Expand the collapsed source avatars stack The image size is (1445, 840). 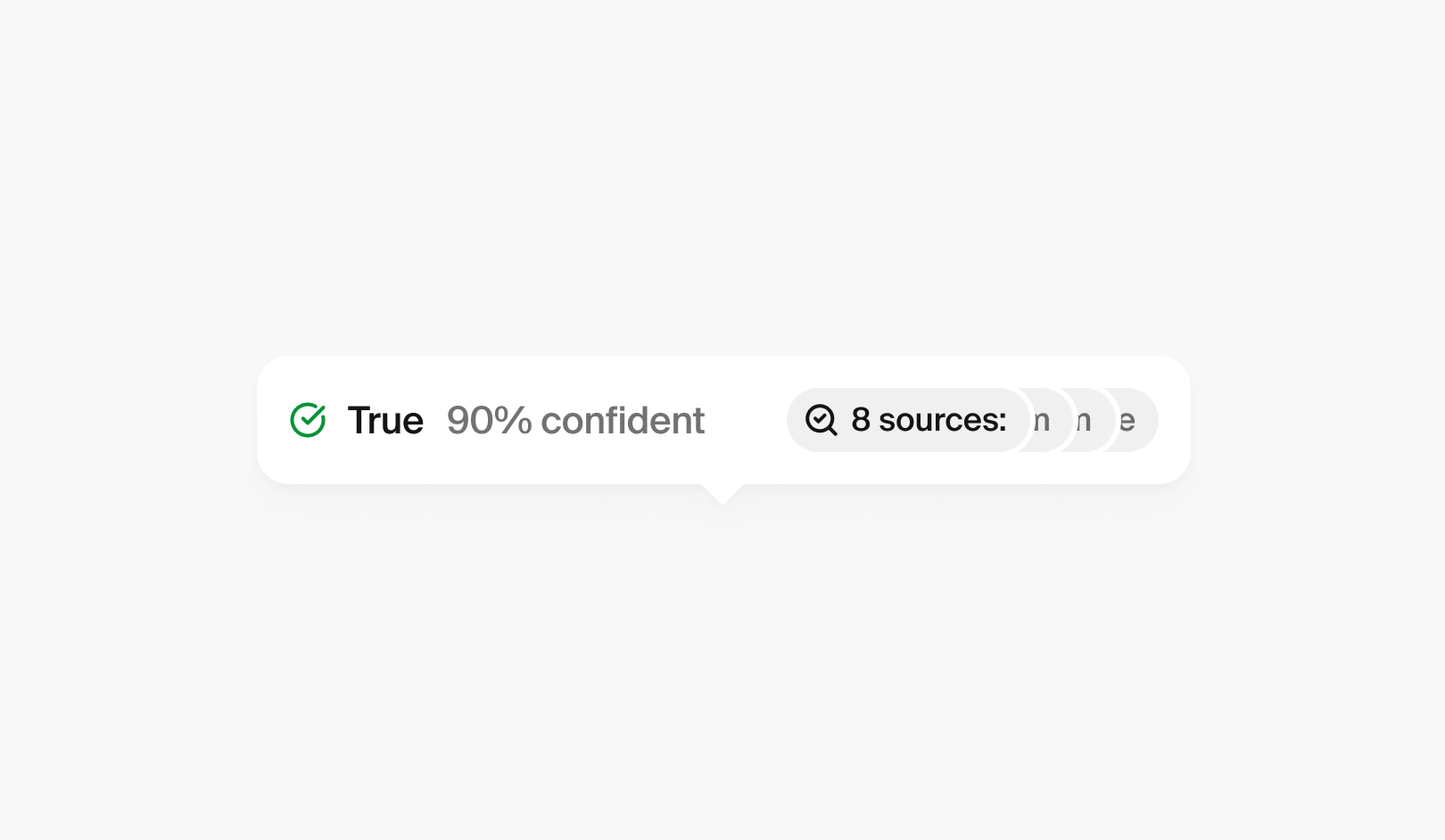point(1083,419)
